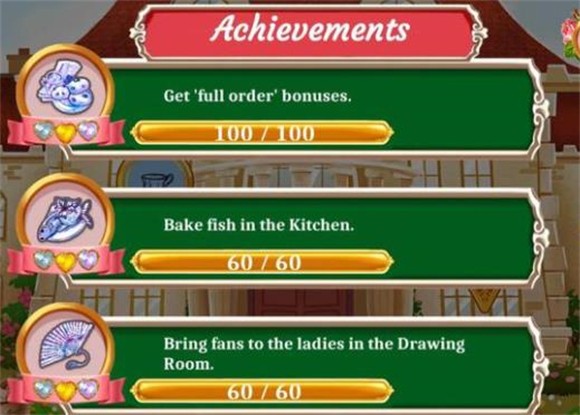Screen dimensions: 580x415
Task: Tap the hand fan achievement icon
Action: [x=65, y=346]
